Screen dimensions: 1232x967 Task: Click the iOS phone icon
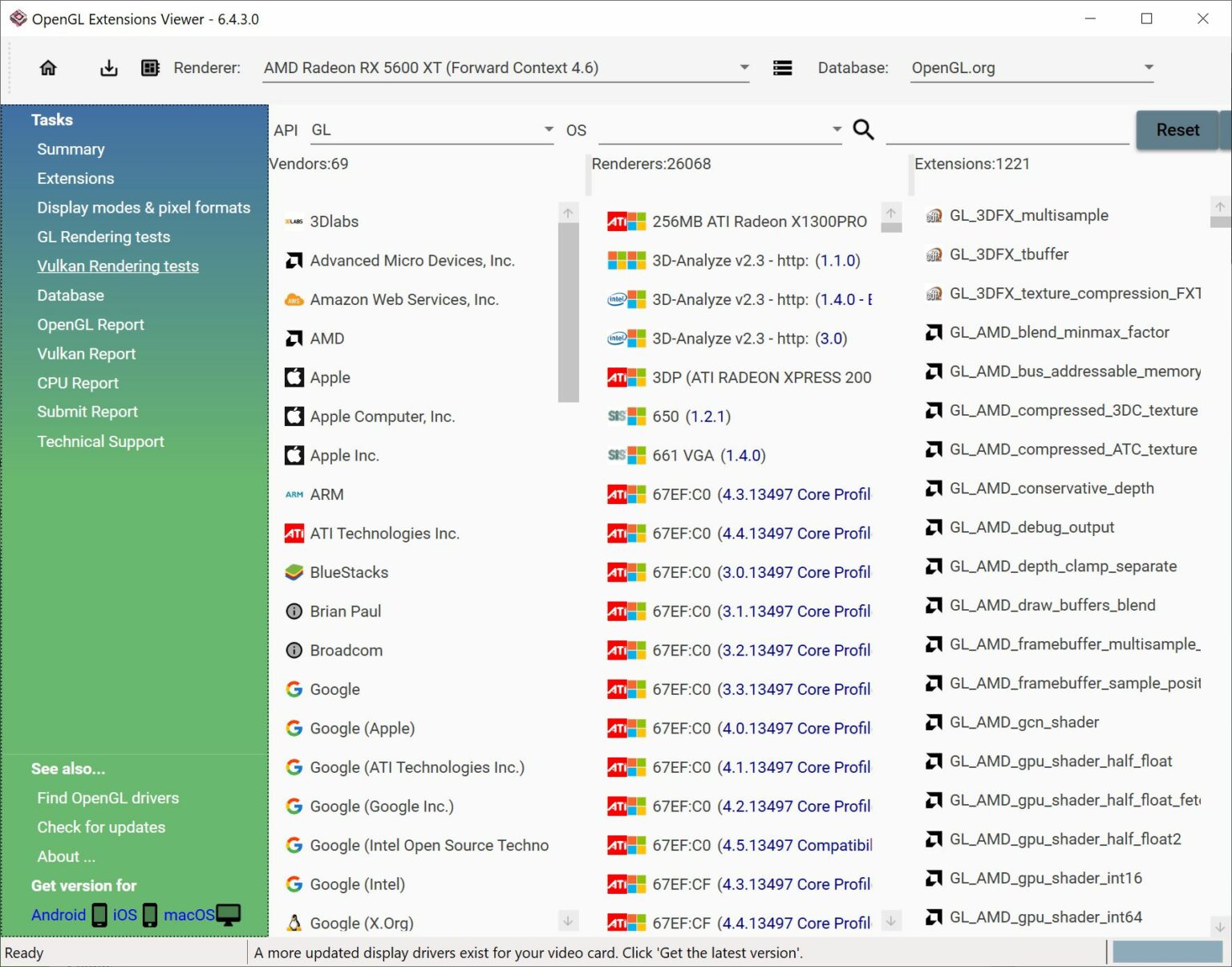tap(150, 915)
